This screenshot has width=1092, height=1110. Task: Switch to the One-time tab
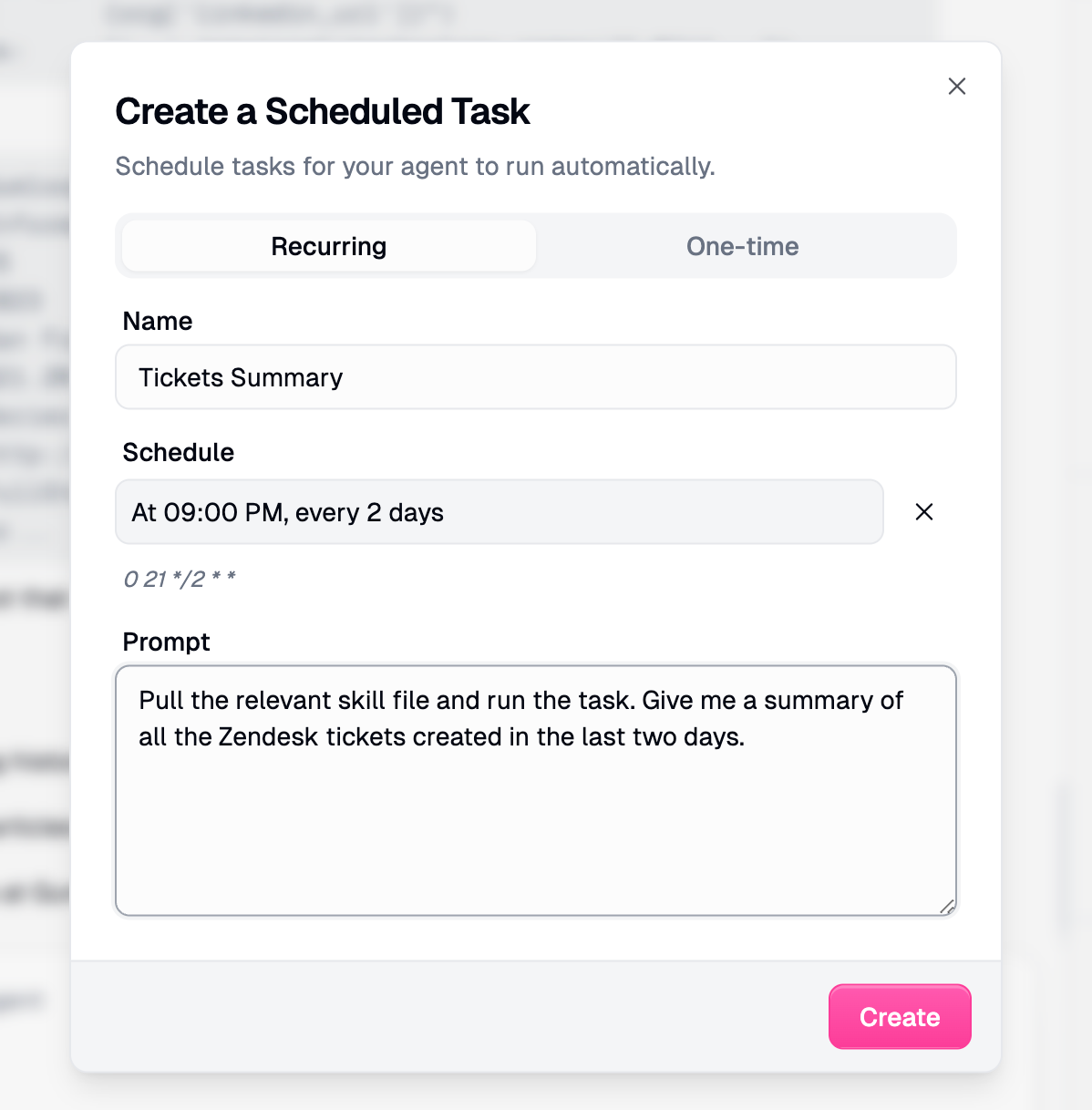[x=742, y=245]
